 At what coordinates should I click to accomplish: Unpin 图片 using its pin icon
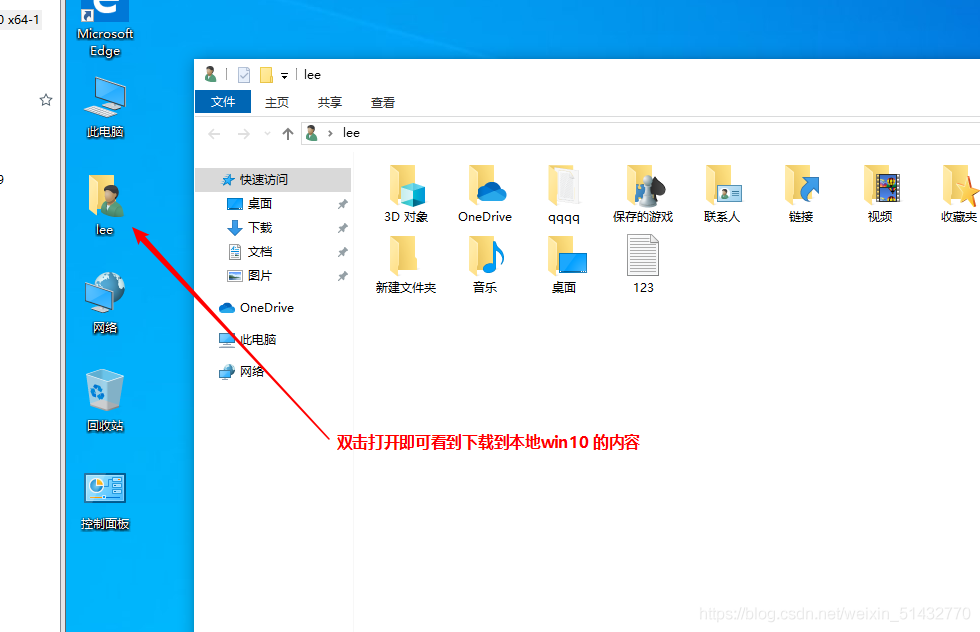click(342, 276)
